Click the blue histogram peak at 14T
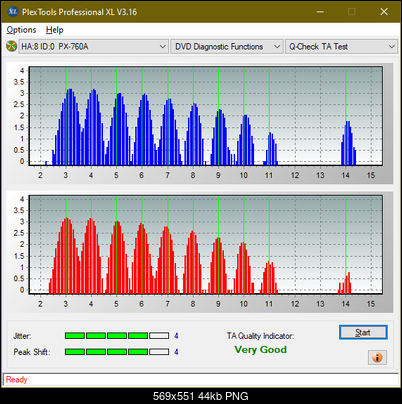The image size is (402, 404). tap(348, 143)
